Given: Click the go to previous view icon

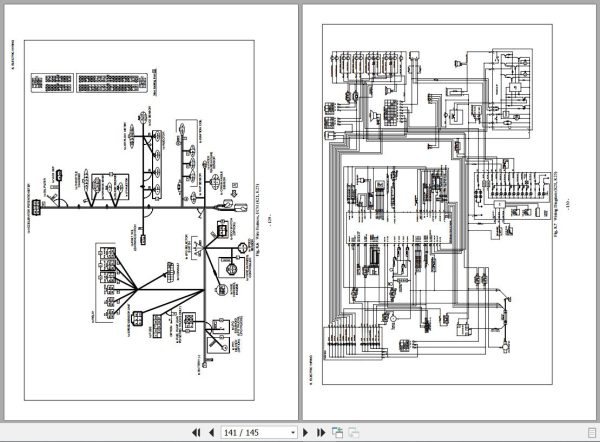Looking at the screenshot, I should tap(338, 432).
